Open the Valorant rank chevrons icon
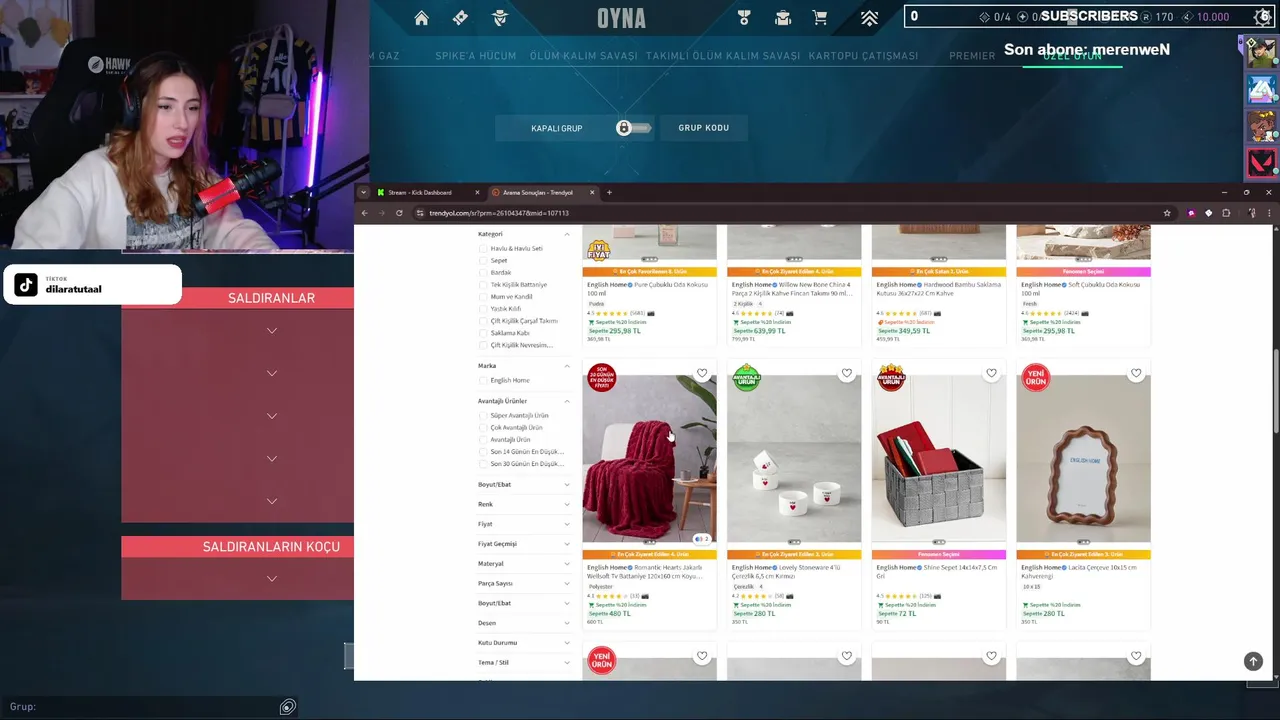Viewport: 1280px width, 720px height. [x=869, y=18]
